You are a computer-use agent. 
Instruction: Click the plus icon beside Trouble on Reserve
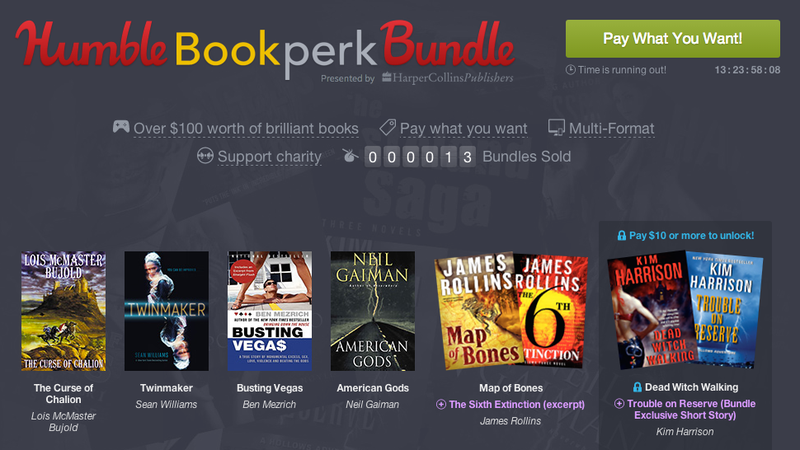tap(619, 404)
